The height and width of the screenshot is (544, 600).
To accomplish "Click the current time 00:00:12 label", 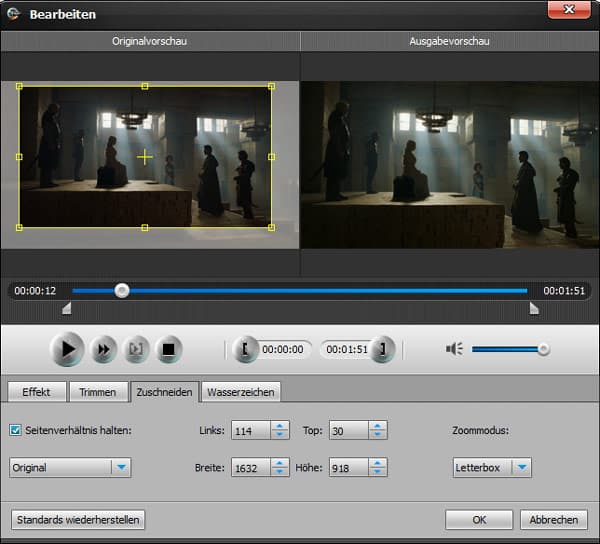I will [35, 291].
